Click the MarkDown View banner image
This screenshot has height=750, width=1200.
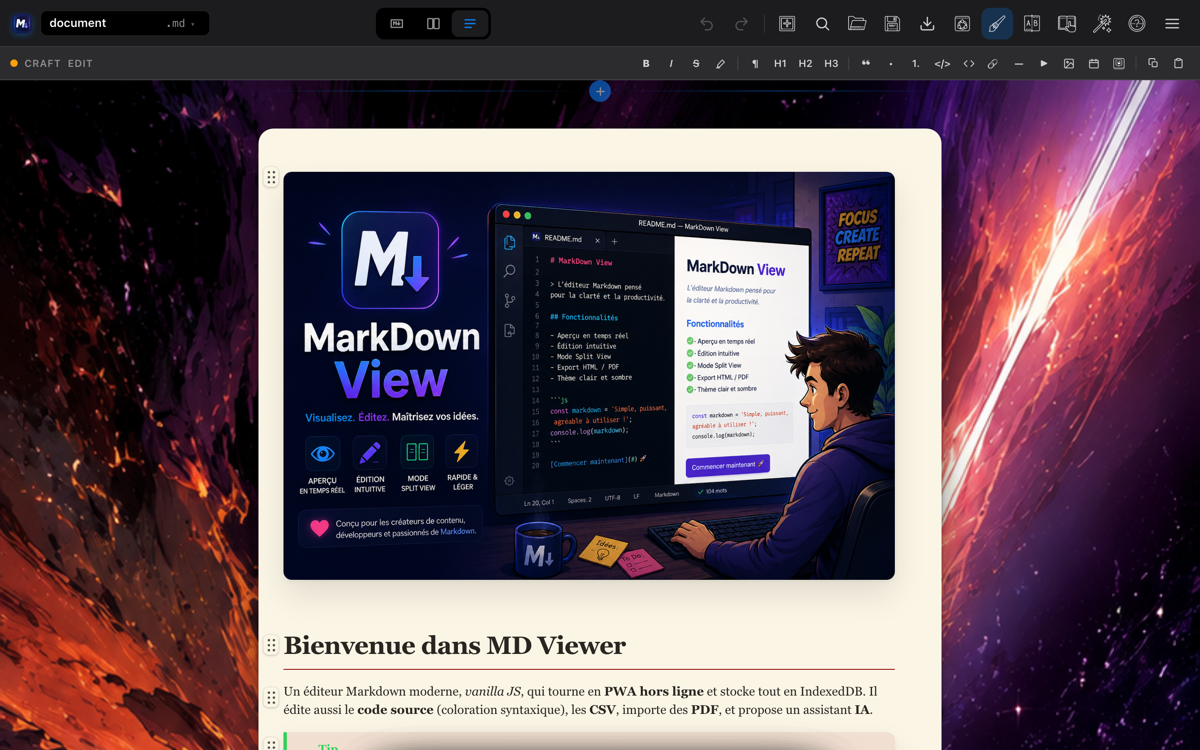pos(589,375)
